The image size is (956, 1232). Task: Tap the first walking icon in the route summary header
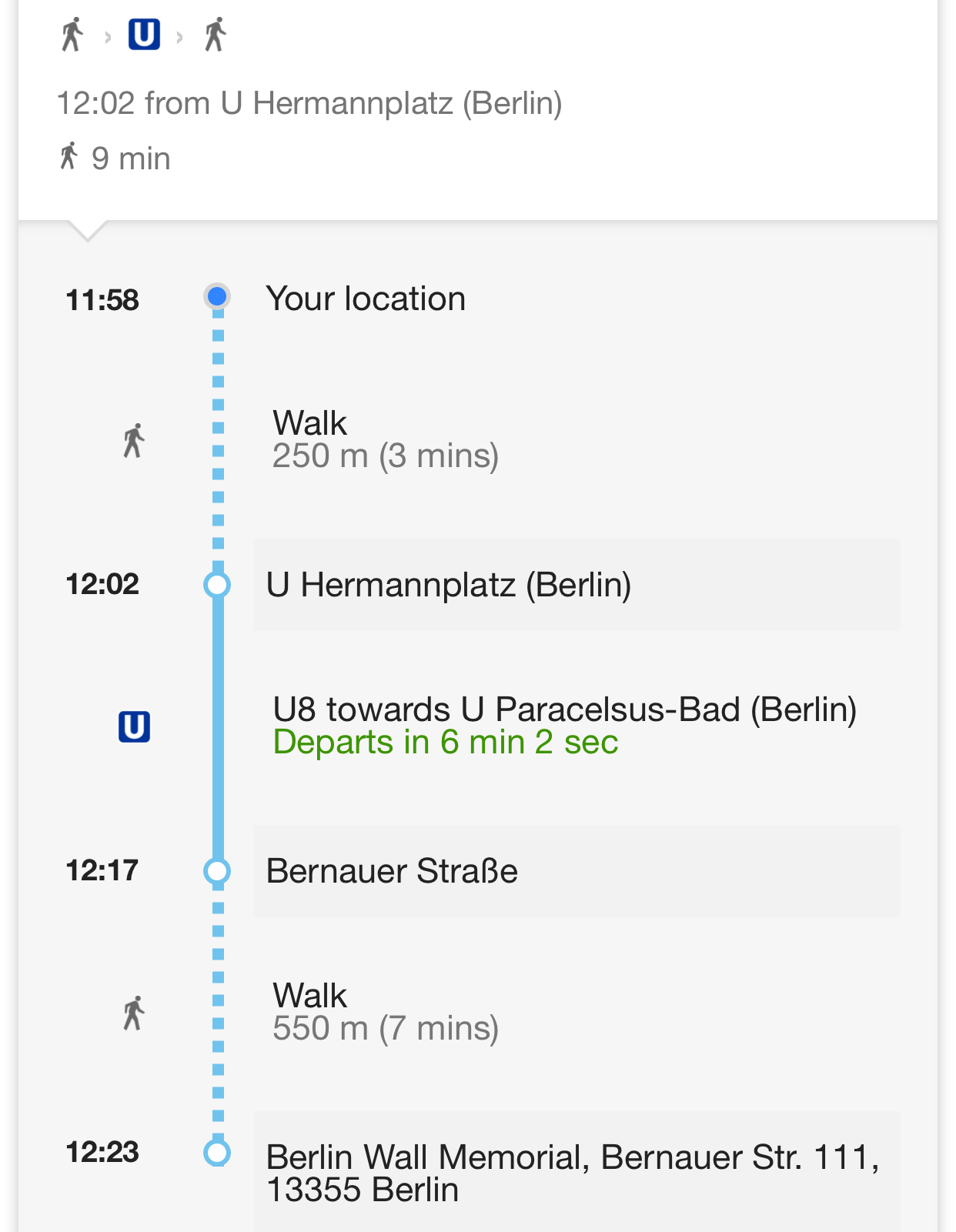(72, 35)
